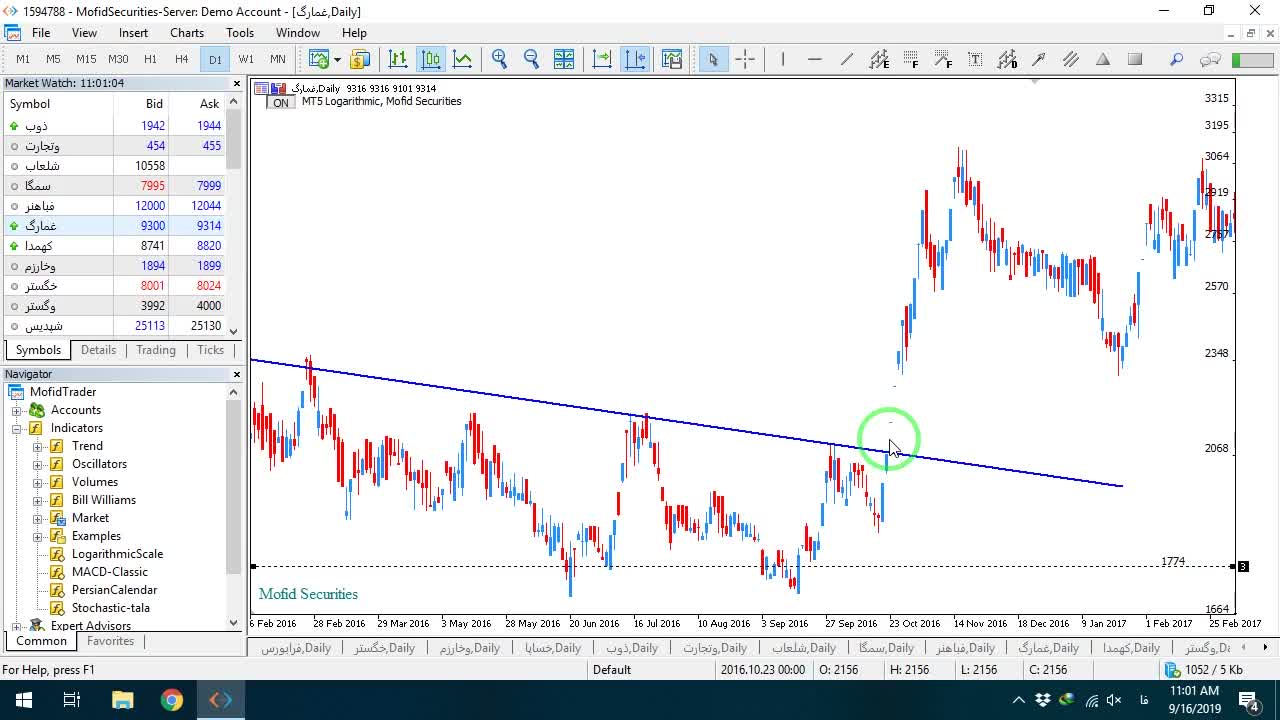Image resolution: width=1280 pixels, height=720 pixels.
Task: Select the equidistant channel tool
Action: pos(879,59)
